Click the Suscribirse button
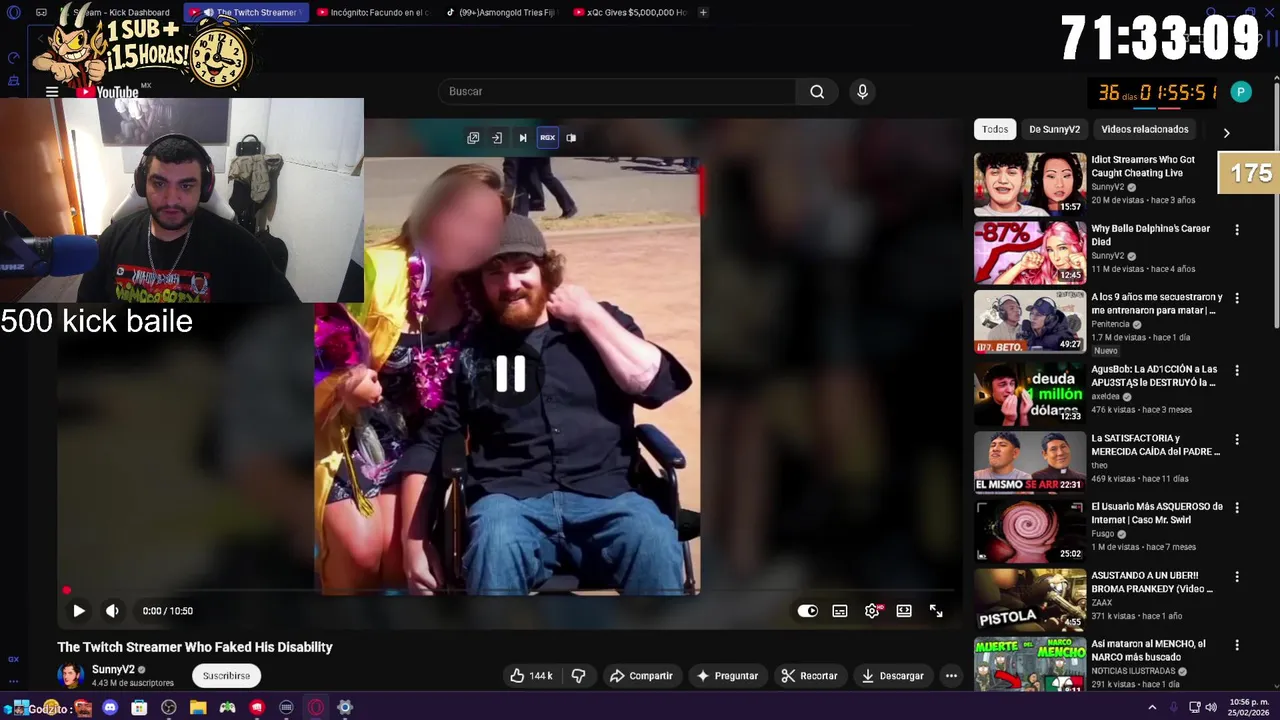Viewport: 1280px width, 720px height. point(226,676)
